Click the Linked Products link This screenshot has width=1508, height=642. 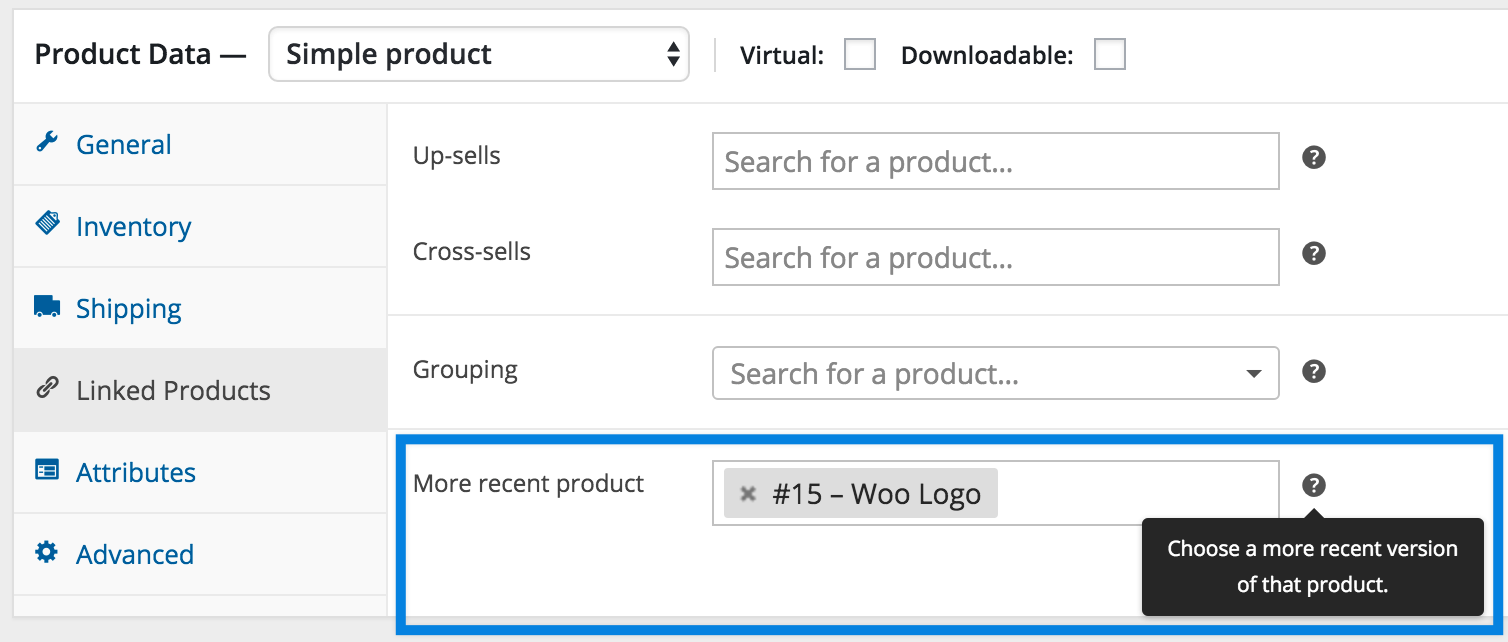pyautogui.click(x=173, y=390)
